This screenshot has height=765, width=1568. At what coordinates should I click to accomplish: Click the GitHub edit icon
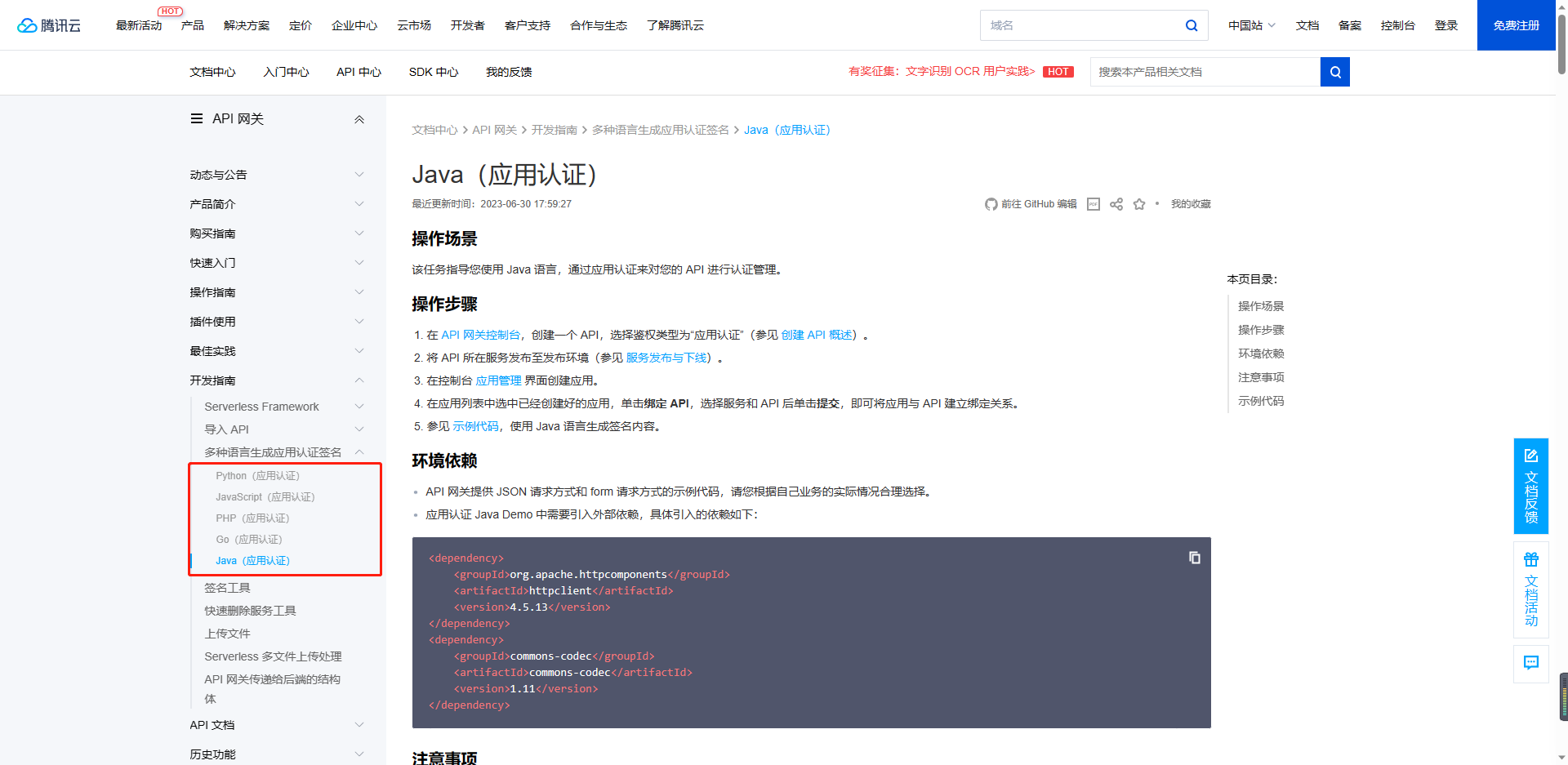991,204
